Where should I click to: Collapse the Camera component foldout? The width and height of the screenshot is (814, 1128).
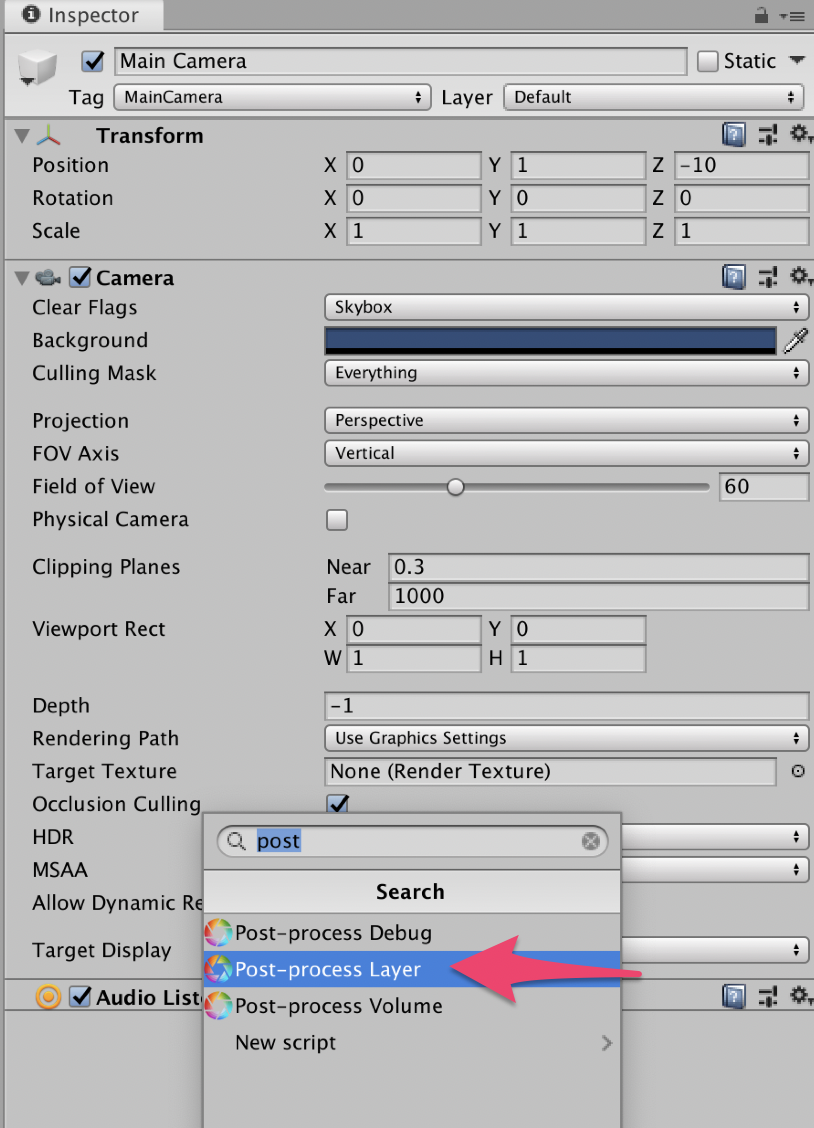click(x=22, y=278)
